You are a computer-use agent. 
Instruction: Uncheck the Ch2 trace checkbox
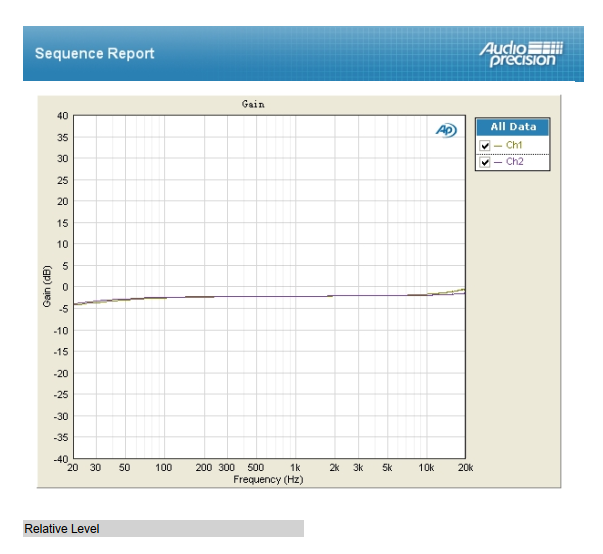pyautogui.click(x=486, y=162)
